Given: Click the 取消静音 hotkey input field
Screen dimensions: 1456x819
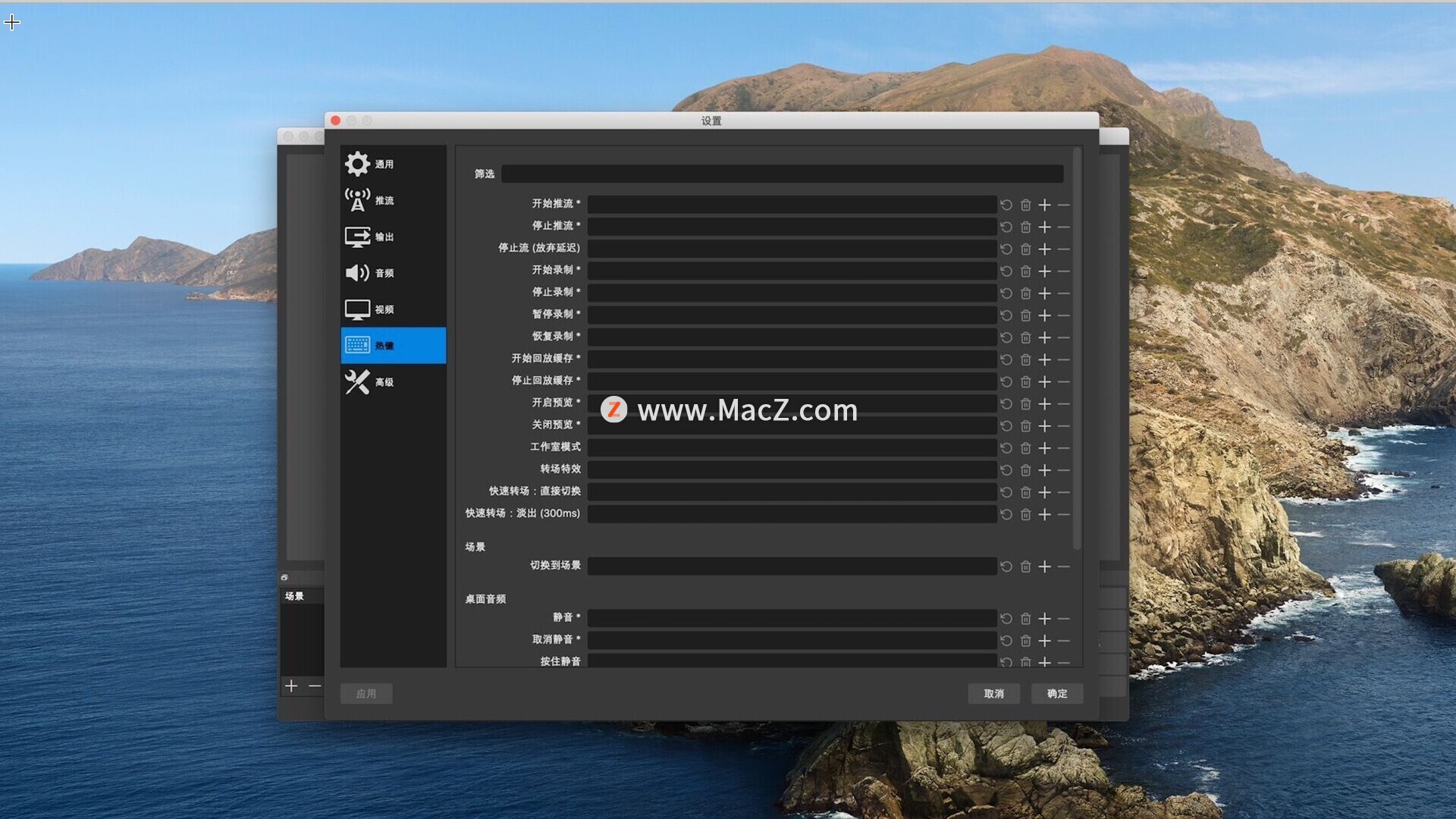Looking at the screenshot, I should tap(792, 641).
